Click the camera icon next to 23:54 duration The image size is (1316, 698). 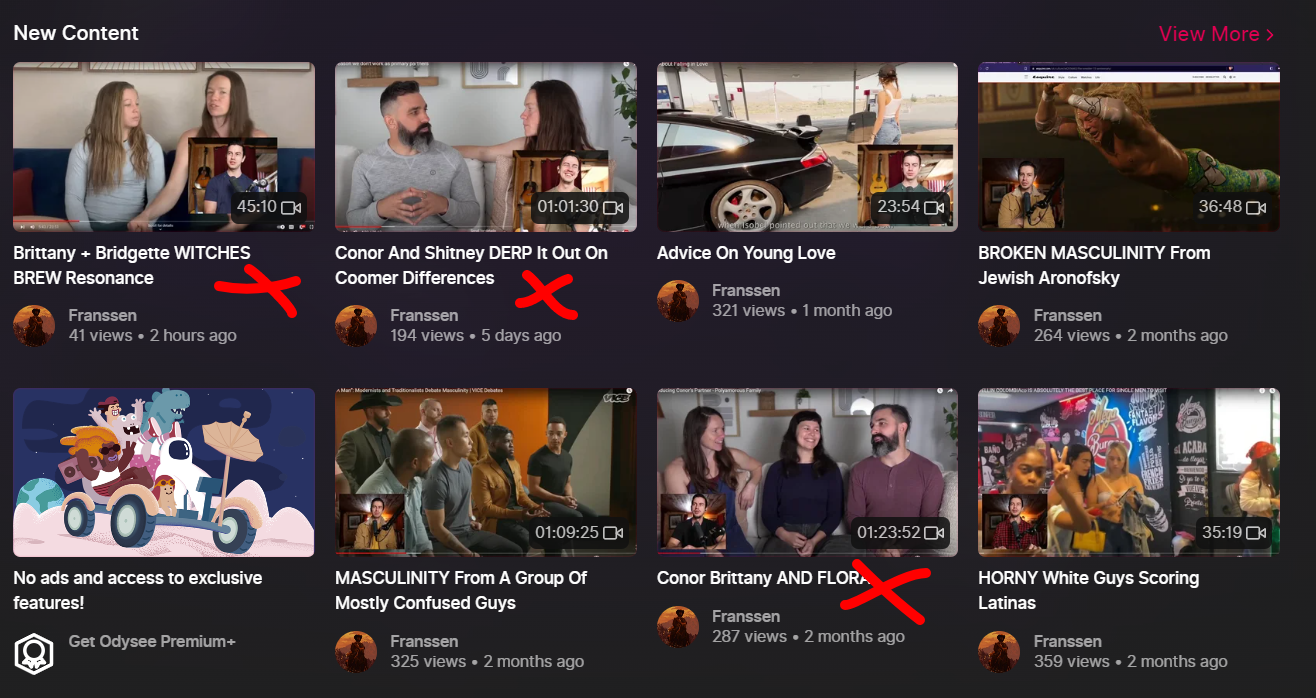coord(934,207)
